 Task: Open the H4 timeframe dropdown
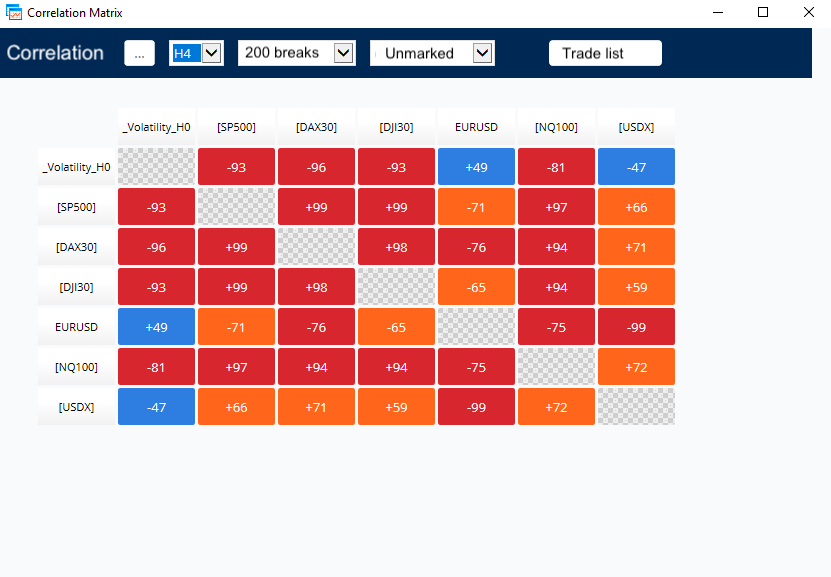(196, 53)
